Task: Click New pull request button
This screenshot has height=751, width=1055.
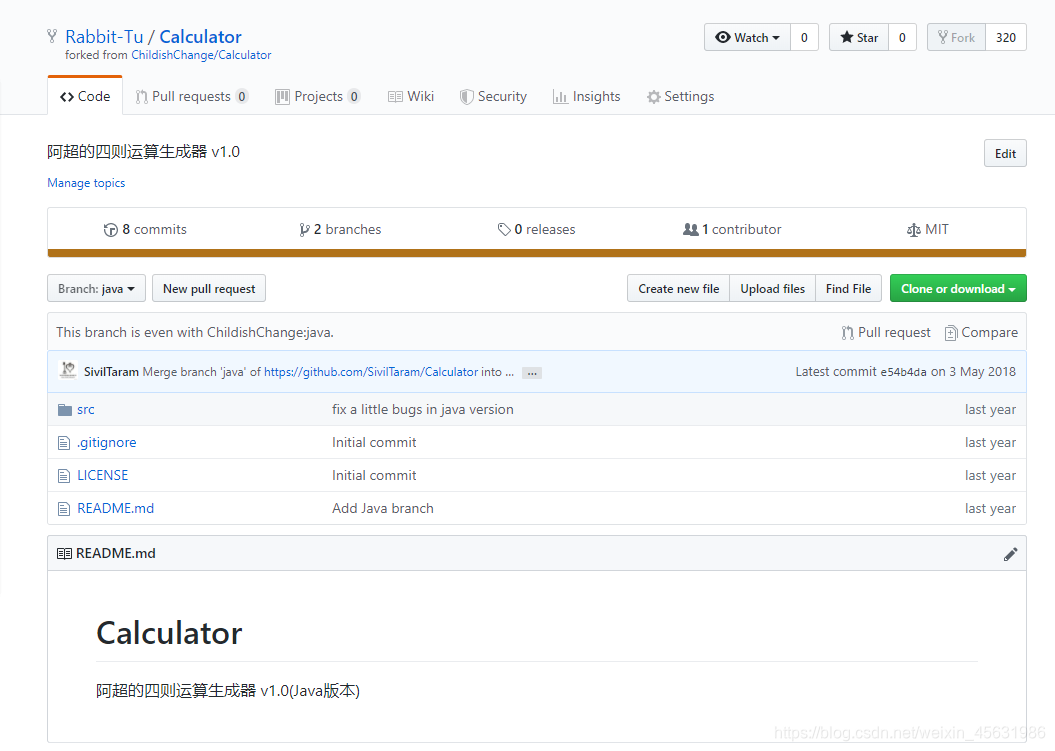Action: (x=209, y=289)
